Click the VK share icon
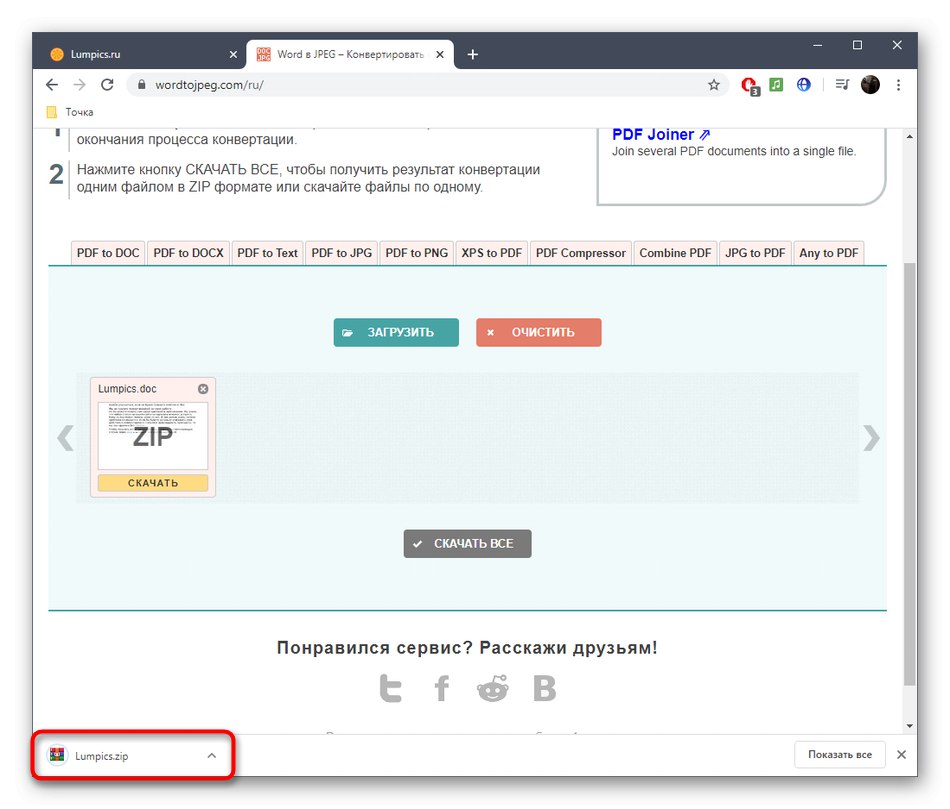Viewport: 950px width, 809px height. [x=544, y=687]
